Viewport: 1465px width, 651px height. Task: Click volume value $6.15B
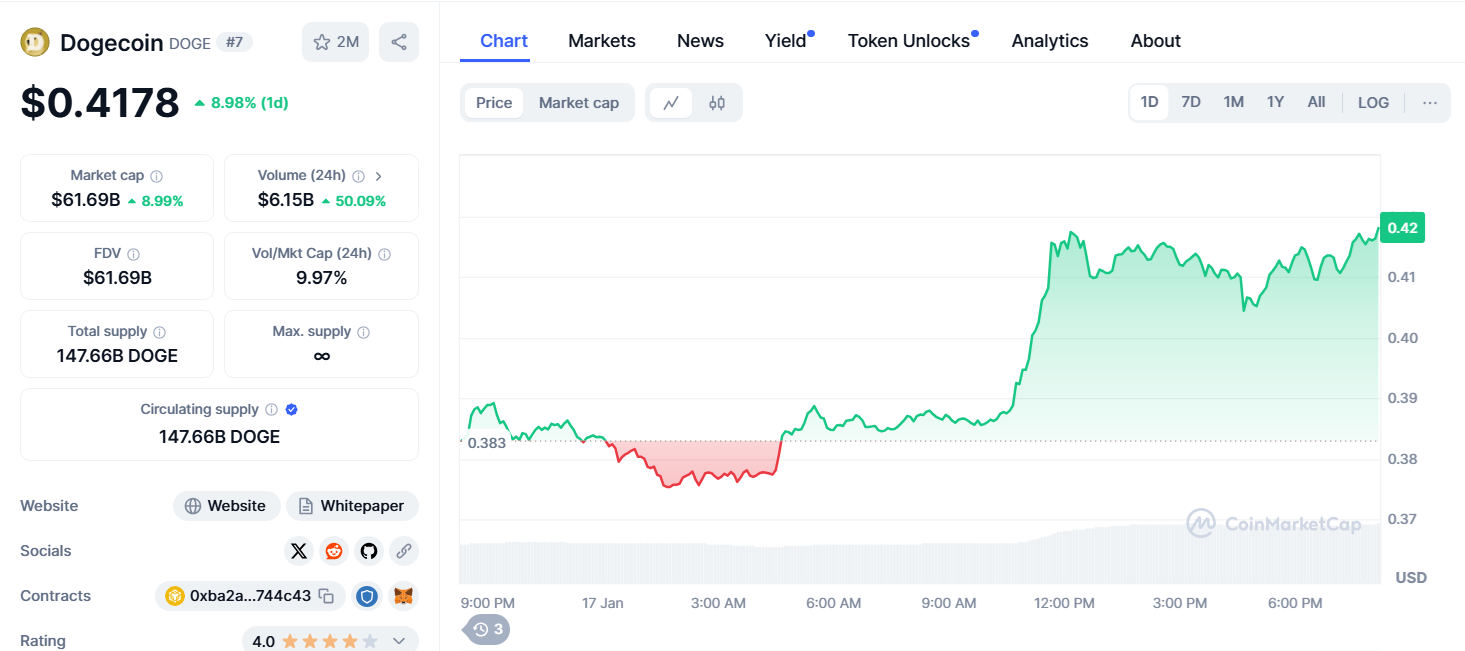286,200
